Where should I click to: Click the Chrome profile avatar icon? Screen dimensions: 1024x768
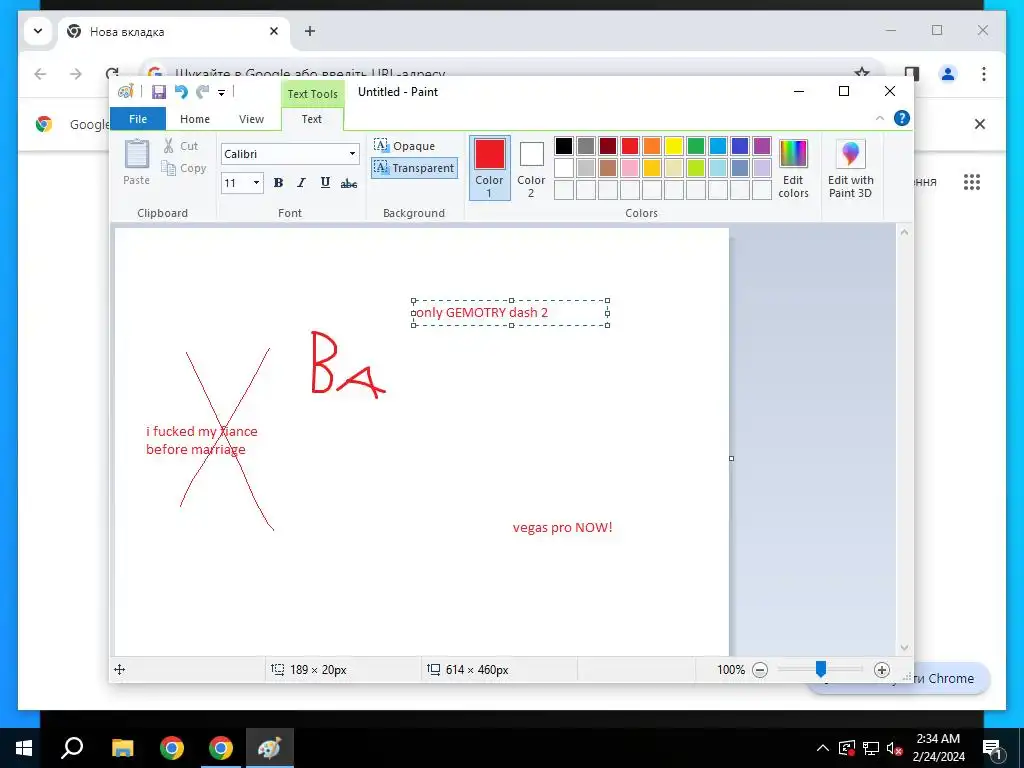click(948, 74)
